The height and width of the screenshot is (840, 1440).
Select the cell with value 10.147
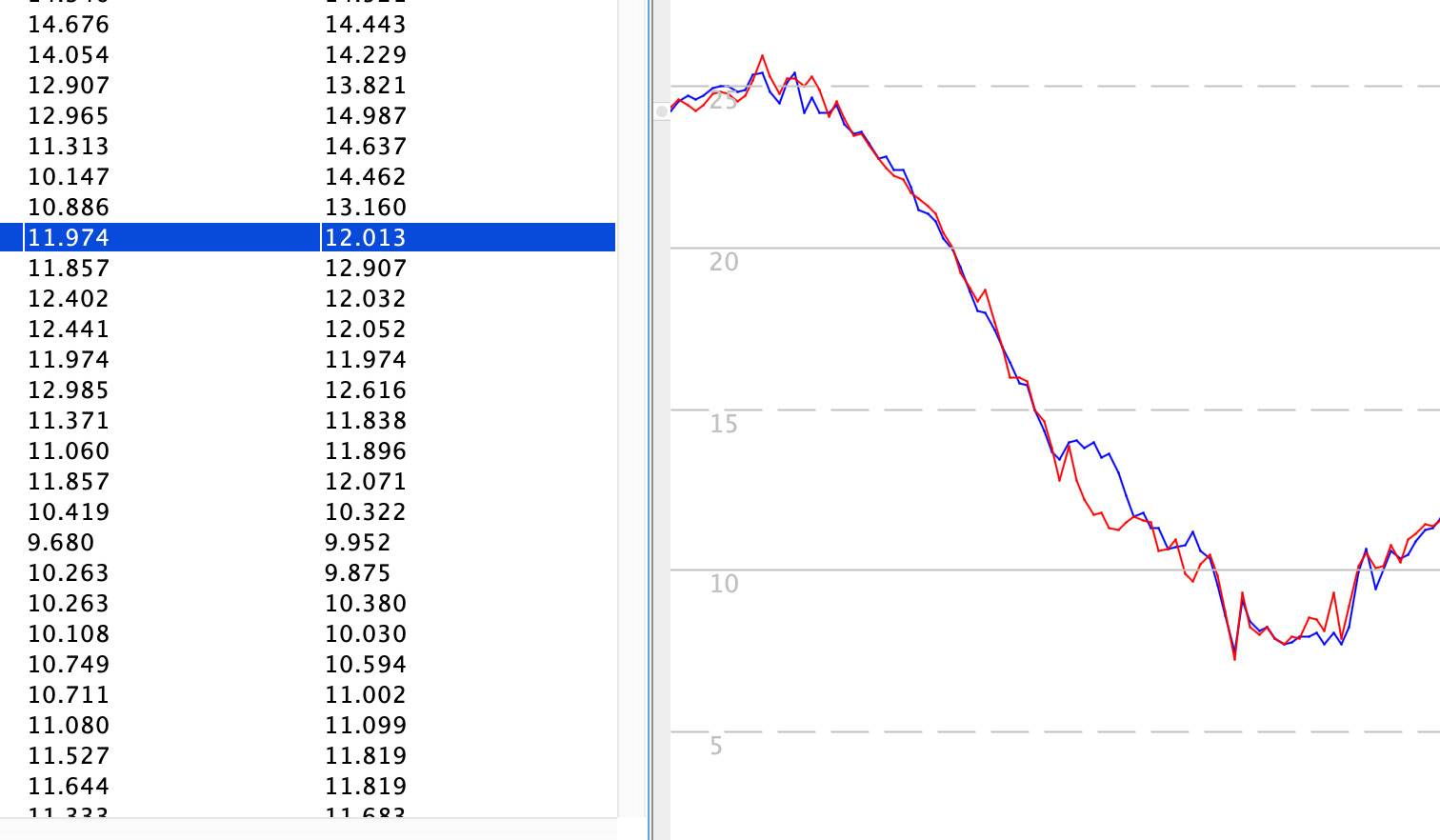(x=69, y=176)
